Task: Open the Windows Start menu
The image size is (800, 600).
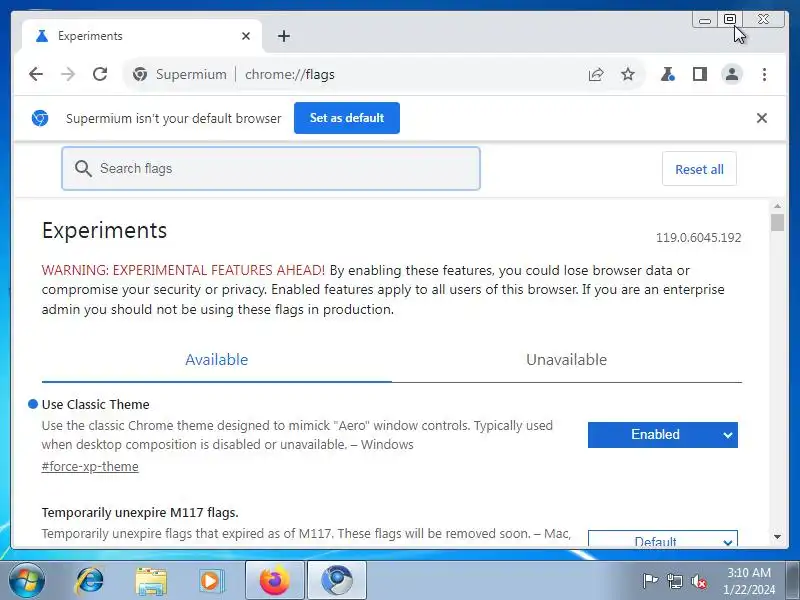Action: point(26,580)
